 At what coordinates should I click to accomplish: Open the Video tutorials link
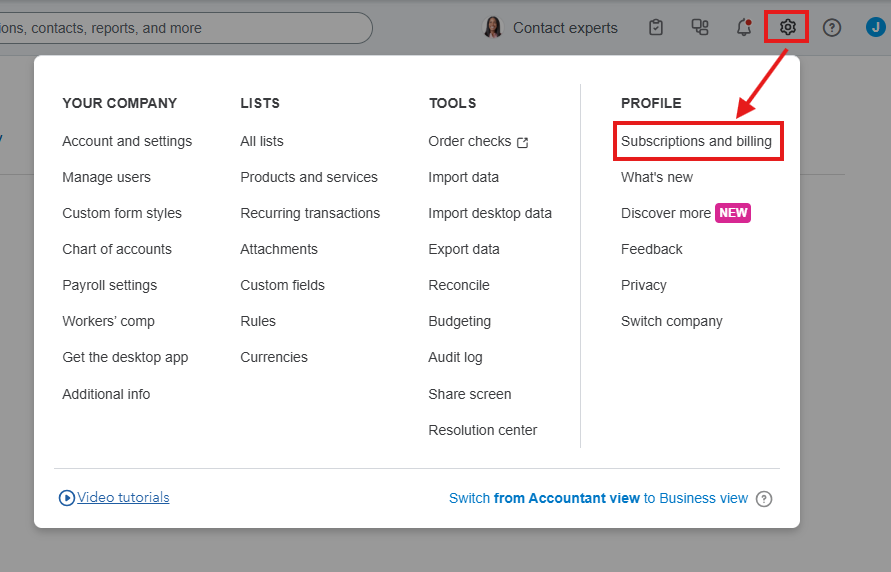[123, 497]
